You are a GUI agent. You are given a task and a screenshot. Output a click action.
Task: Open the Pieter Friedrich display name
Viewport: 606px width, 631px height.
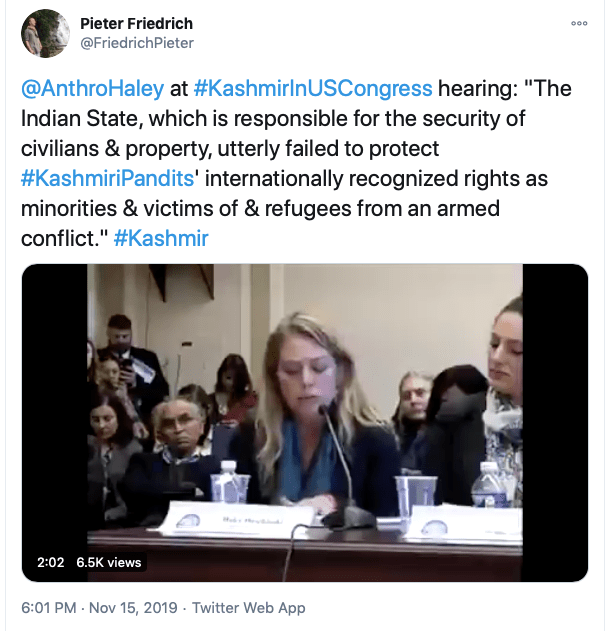click(x=136, y=24)
